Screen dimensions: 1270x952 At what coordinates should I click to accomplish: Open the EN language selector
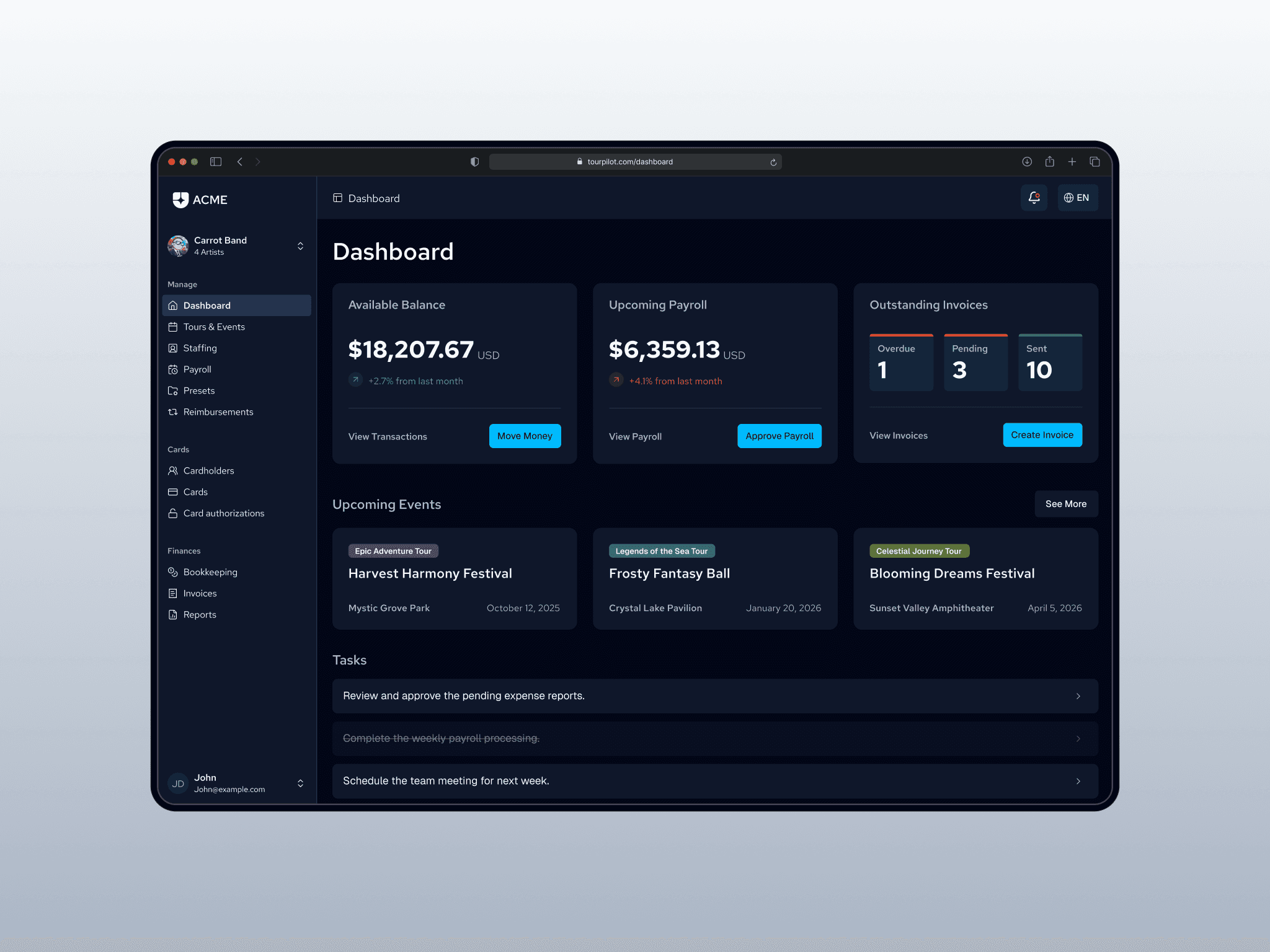tap(1077, 198)
